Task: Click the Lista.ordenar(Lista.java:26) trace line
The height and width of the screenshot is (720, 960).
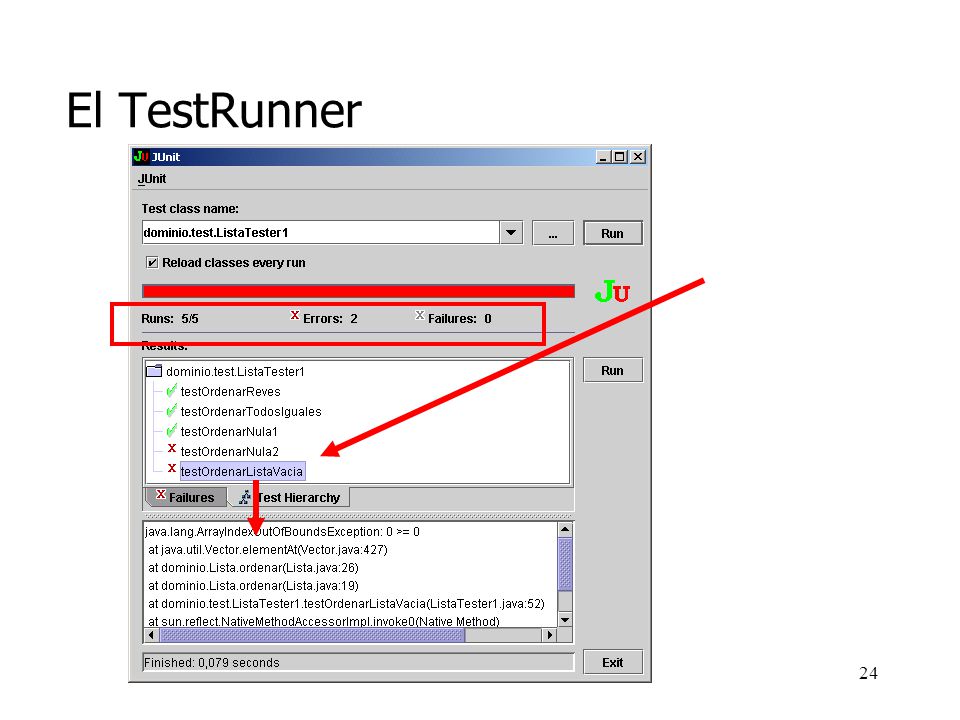Action: click(253, 568)
